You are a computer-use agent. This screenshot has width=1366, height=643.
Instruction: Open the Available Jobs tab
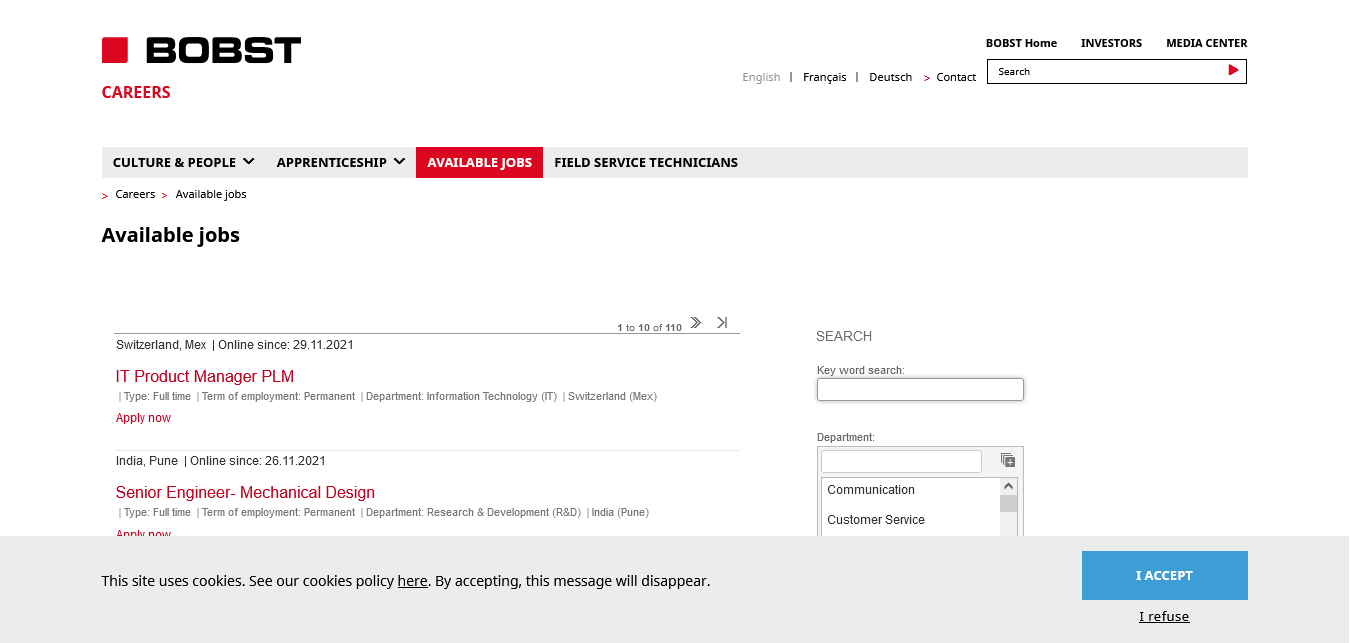[479, 162]
